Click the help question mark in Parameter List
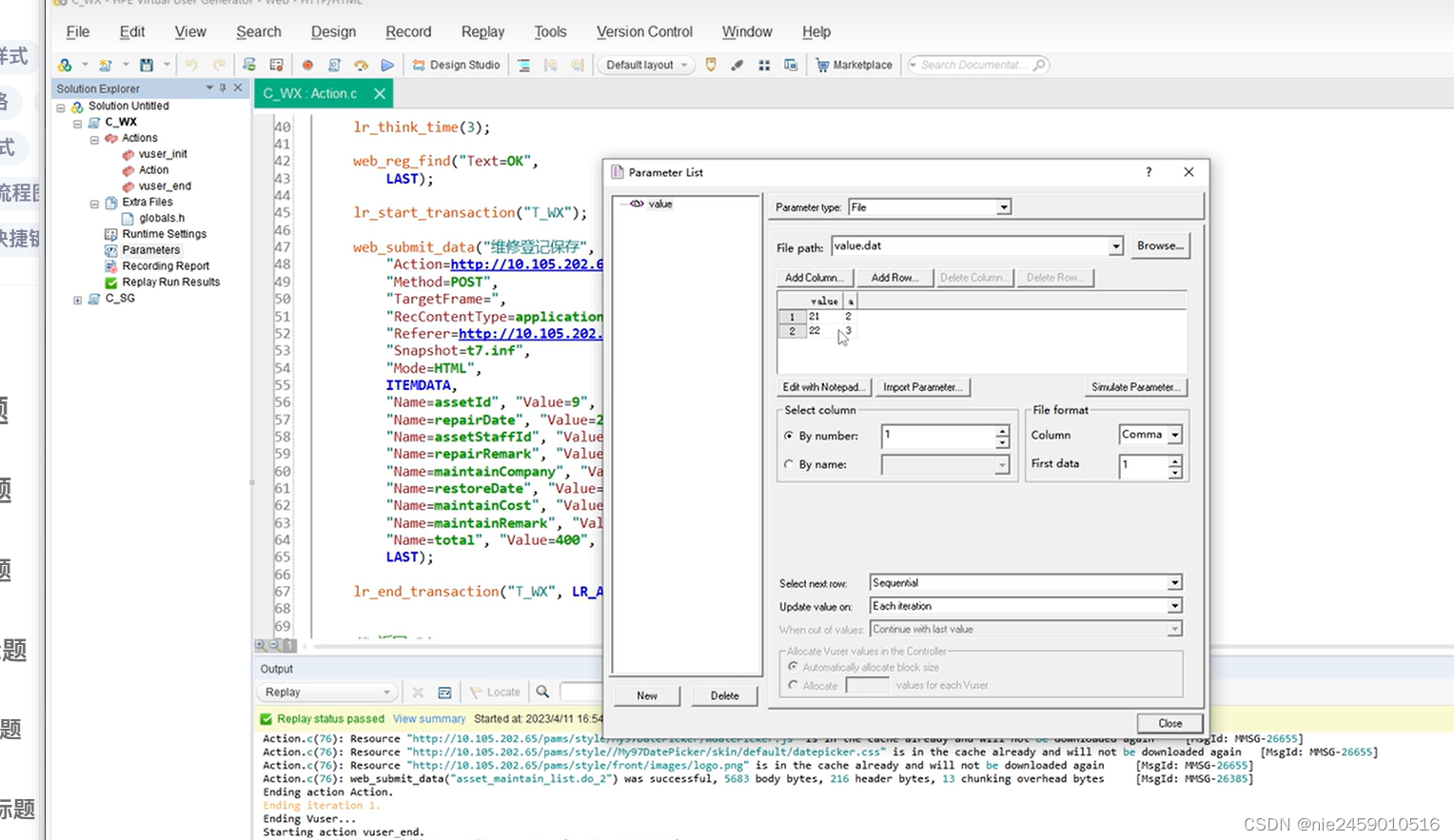Screen dimensions: 1454x840 (x=1149, y=172)
